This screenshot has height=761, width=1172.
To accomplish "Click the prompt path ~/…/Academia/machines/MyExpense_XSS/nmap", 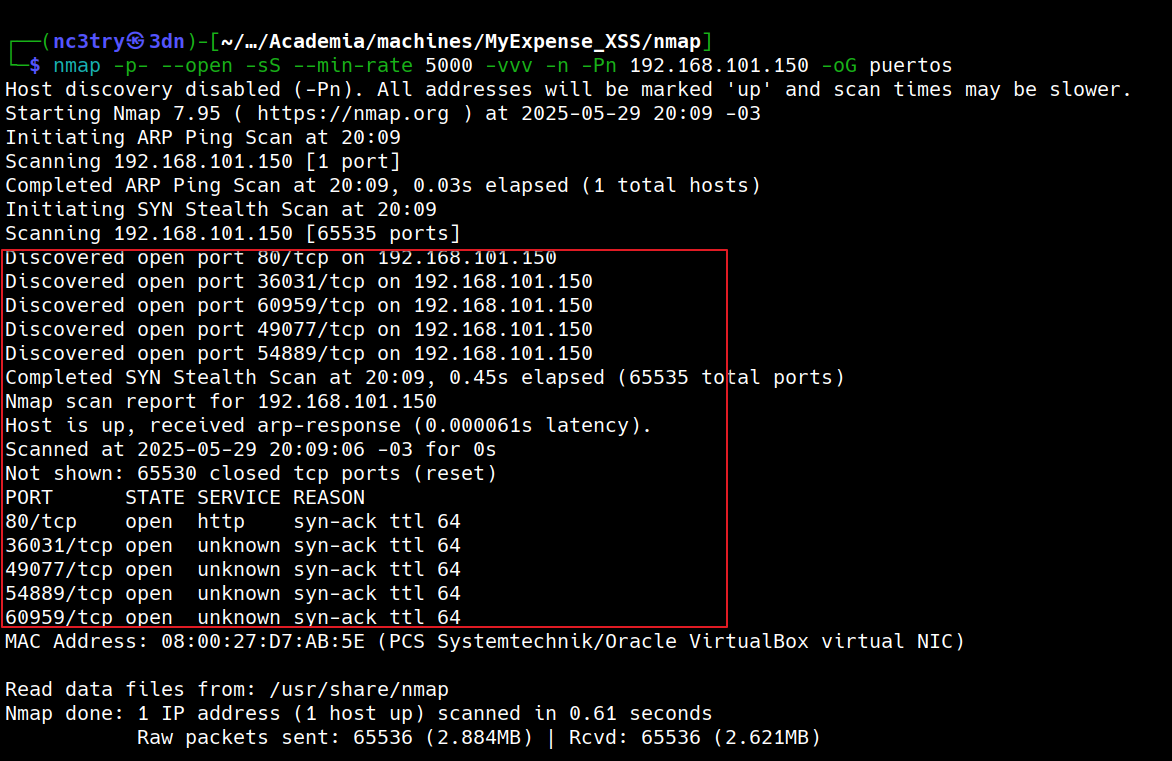I will (460, 42).
